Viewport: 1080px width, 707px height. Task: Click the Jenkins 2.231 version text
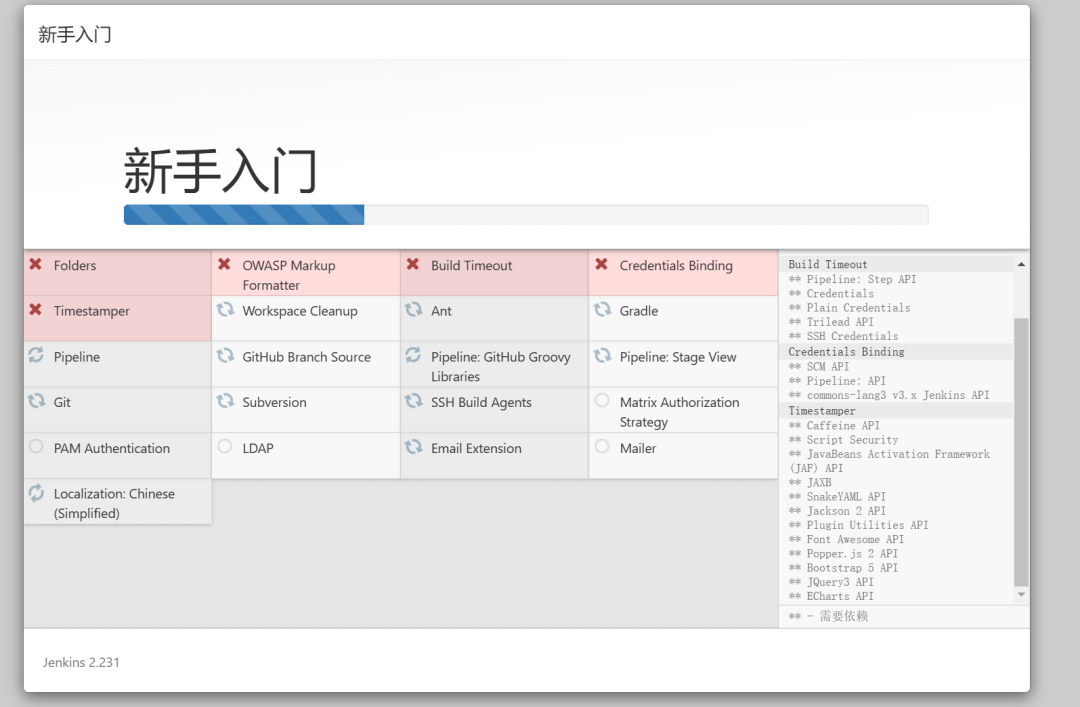[x=81, y=662]
